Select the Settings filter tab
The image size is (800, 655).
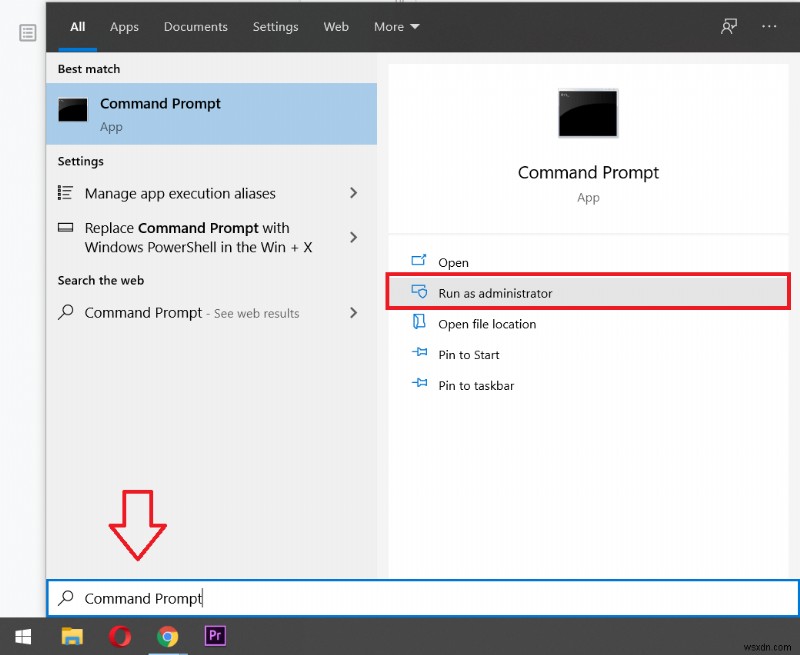[275, 27]
